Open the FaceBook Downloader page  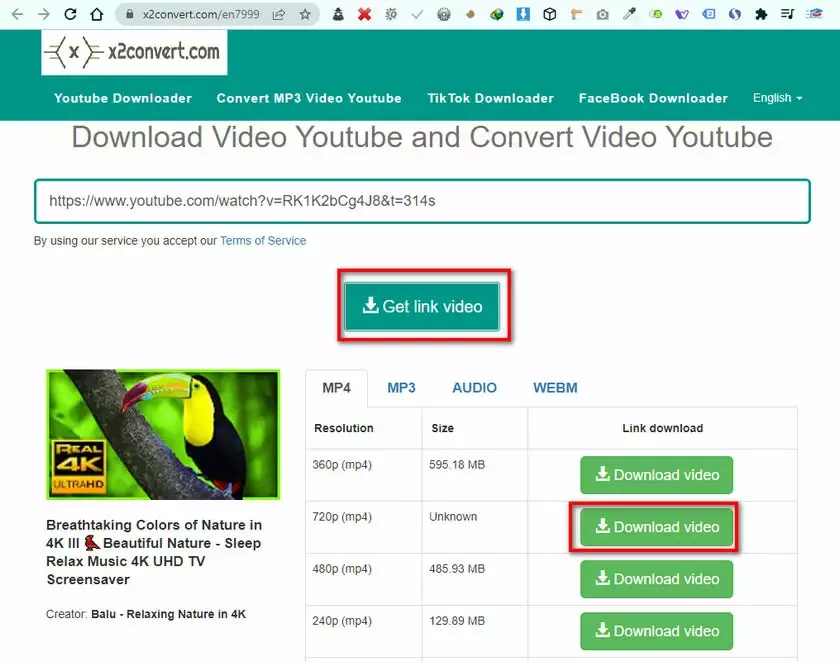[x=653, y=98]
